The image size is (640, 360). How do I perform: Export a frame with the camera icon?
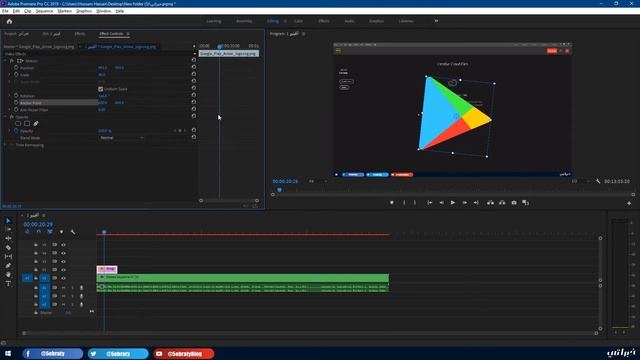click(514, 202)
